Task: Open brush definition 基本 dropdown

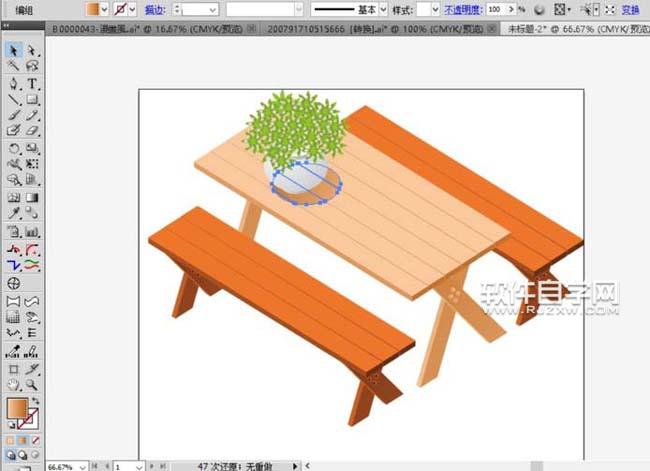Action: coord(383,9)
